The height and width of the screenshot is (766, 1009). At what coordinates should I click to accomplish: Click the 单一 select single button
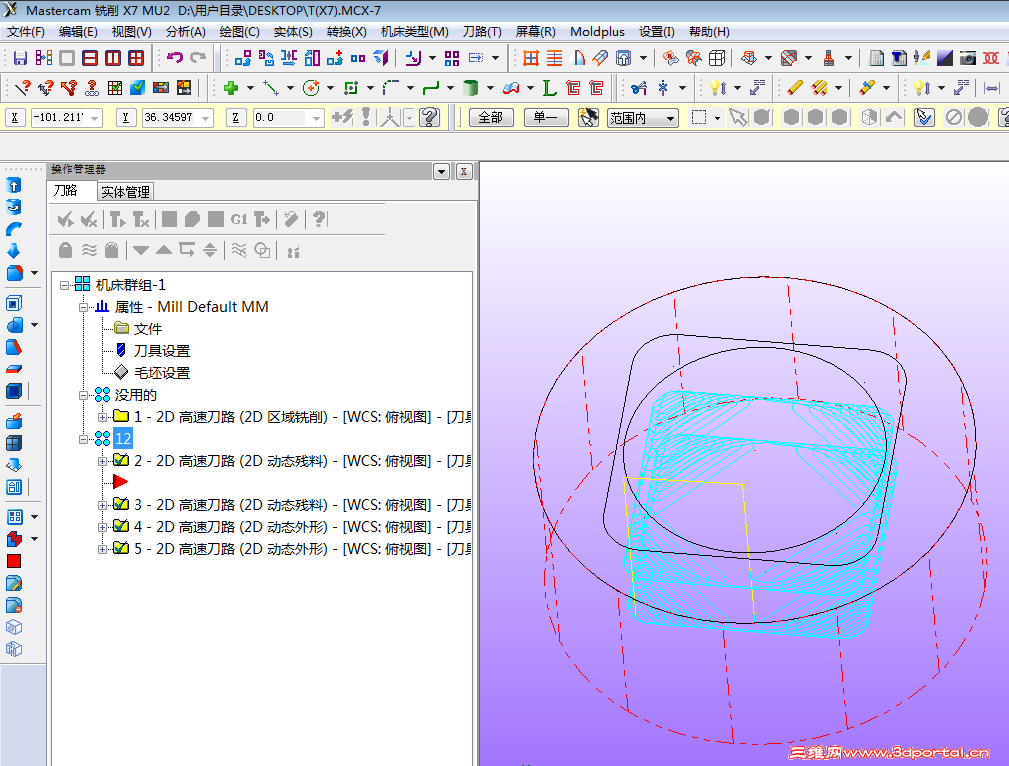(546, 117)
